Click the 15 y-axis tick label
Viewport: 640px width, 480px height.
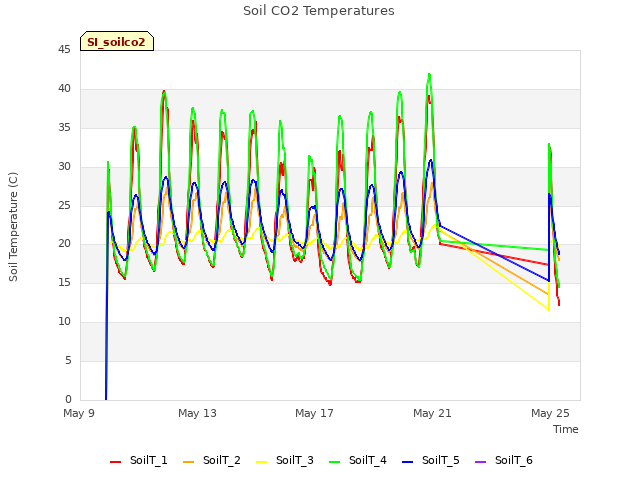click(64, 282)
